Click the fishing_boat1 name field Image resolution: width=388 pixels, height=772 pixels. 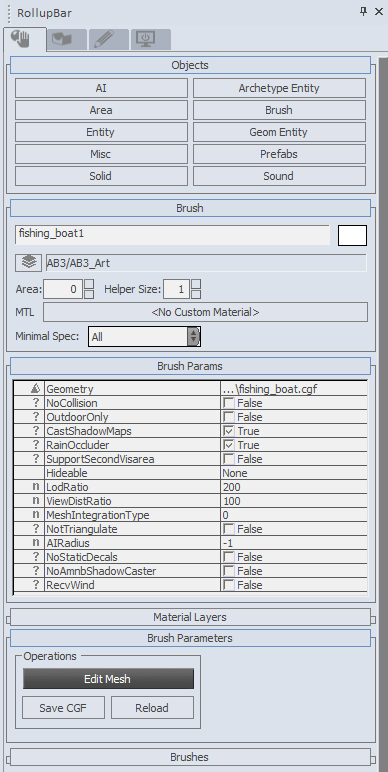[x=172, y=235]
